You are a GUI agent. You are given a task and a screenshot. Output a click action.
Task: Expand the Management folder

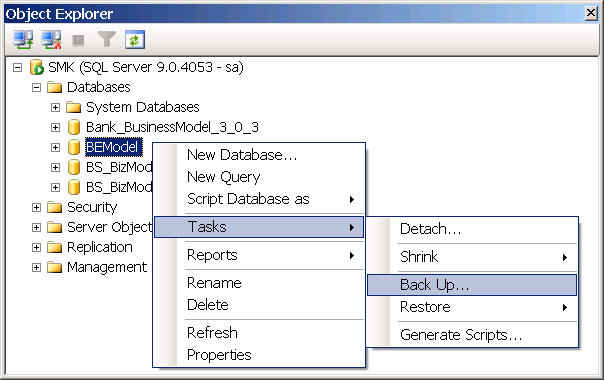coord(36,267)
